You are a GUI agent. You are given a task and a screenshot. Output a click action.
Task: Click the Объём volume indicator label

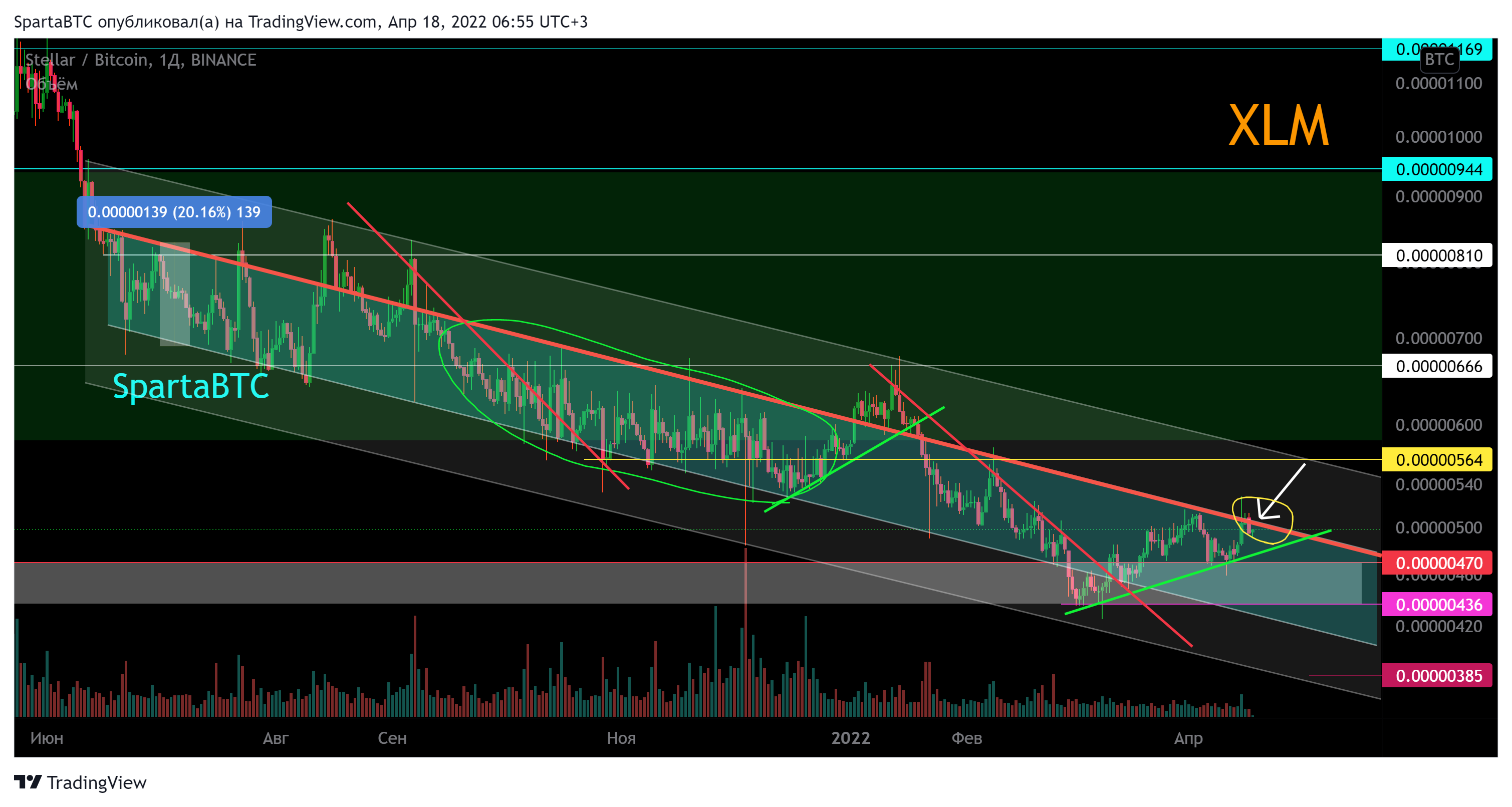(52, 85)
